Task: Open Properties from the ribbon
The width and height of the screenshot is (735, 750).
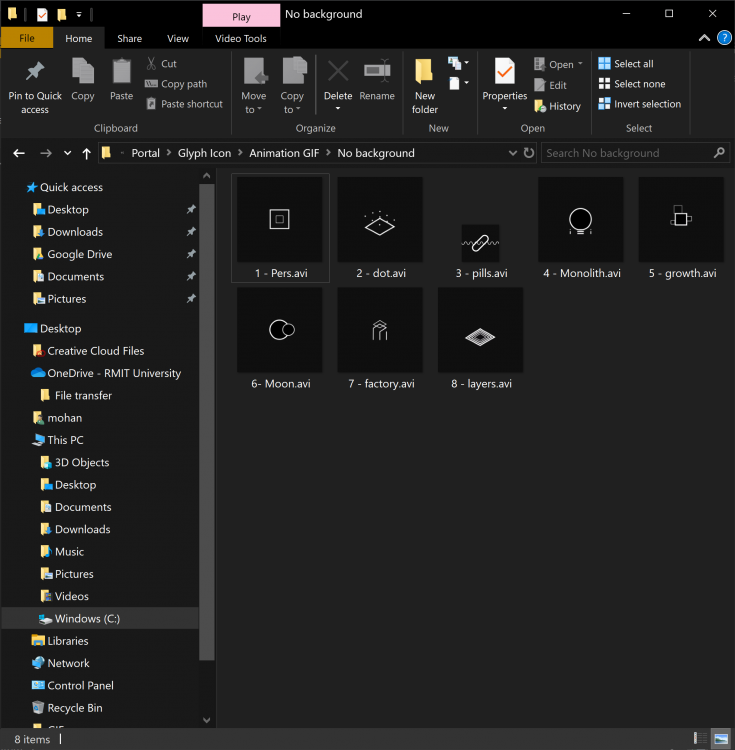Action: (x=504, y=74)
